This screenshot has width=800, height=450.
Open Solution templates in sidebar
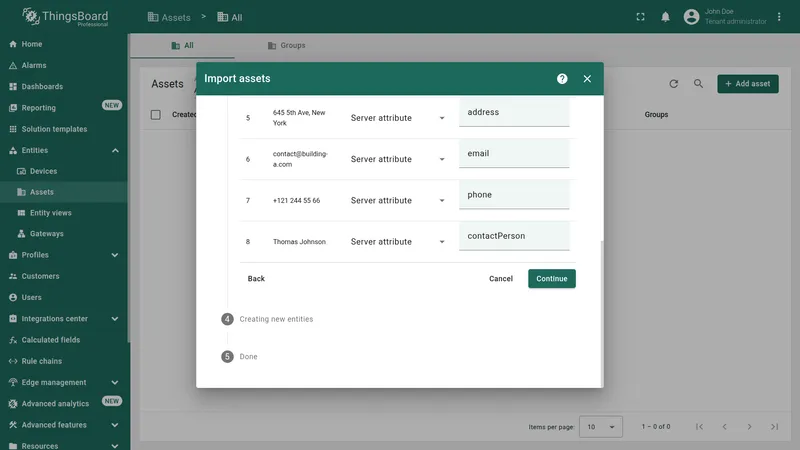64,129
